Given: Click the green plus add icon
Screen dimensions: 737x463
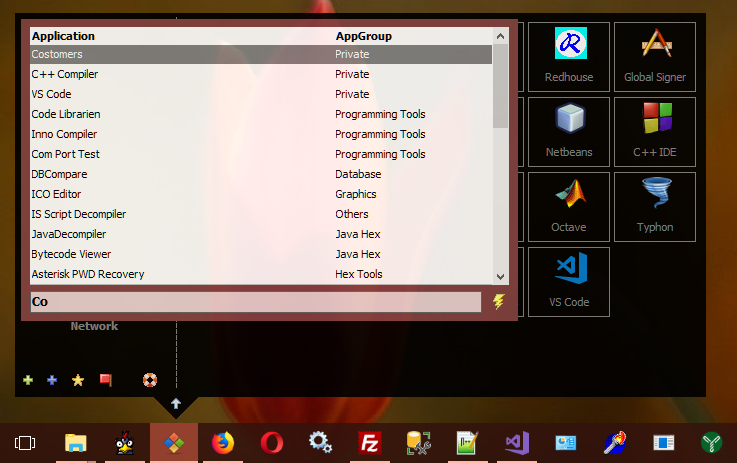Looking at the screenshot, I should coord(28,380).
